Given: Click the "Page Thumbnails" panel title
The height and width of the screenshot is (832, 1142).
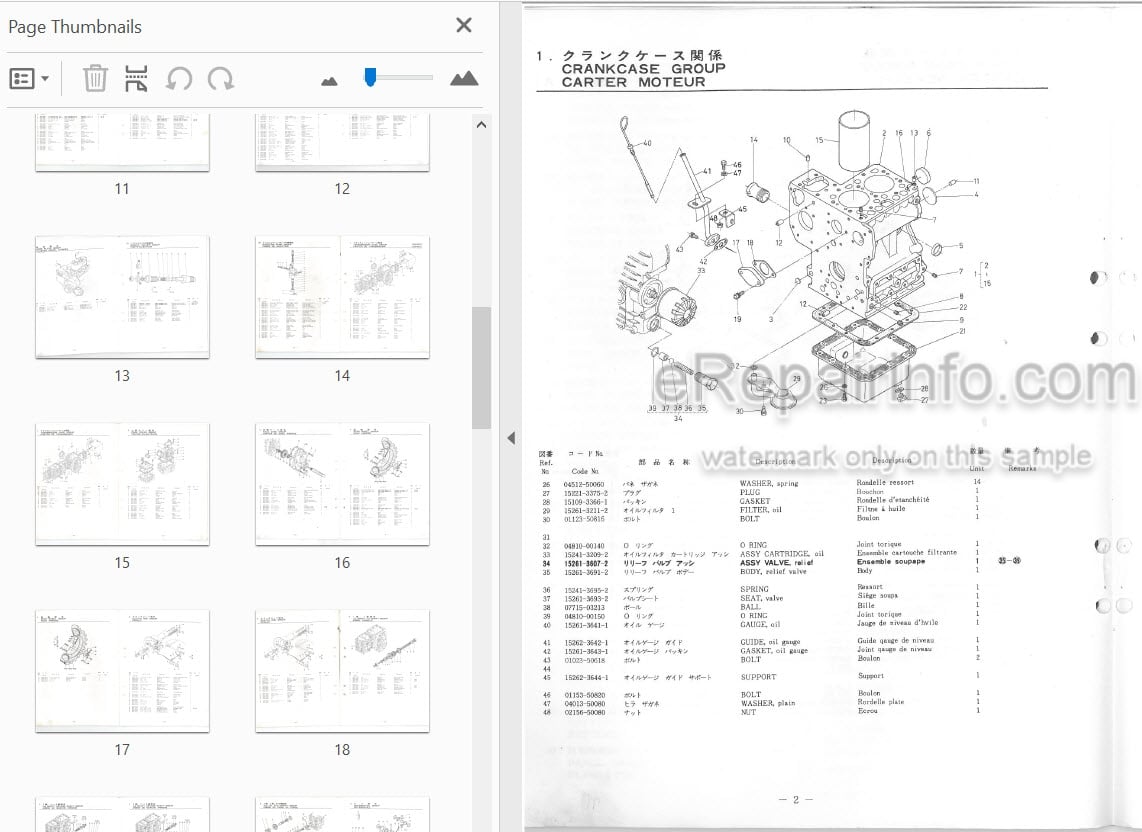Looking at the screenshot, I should (75, 27).
